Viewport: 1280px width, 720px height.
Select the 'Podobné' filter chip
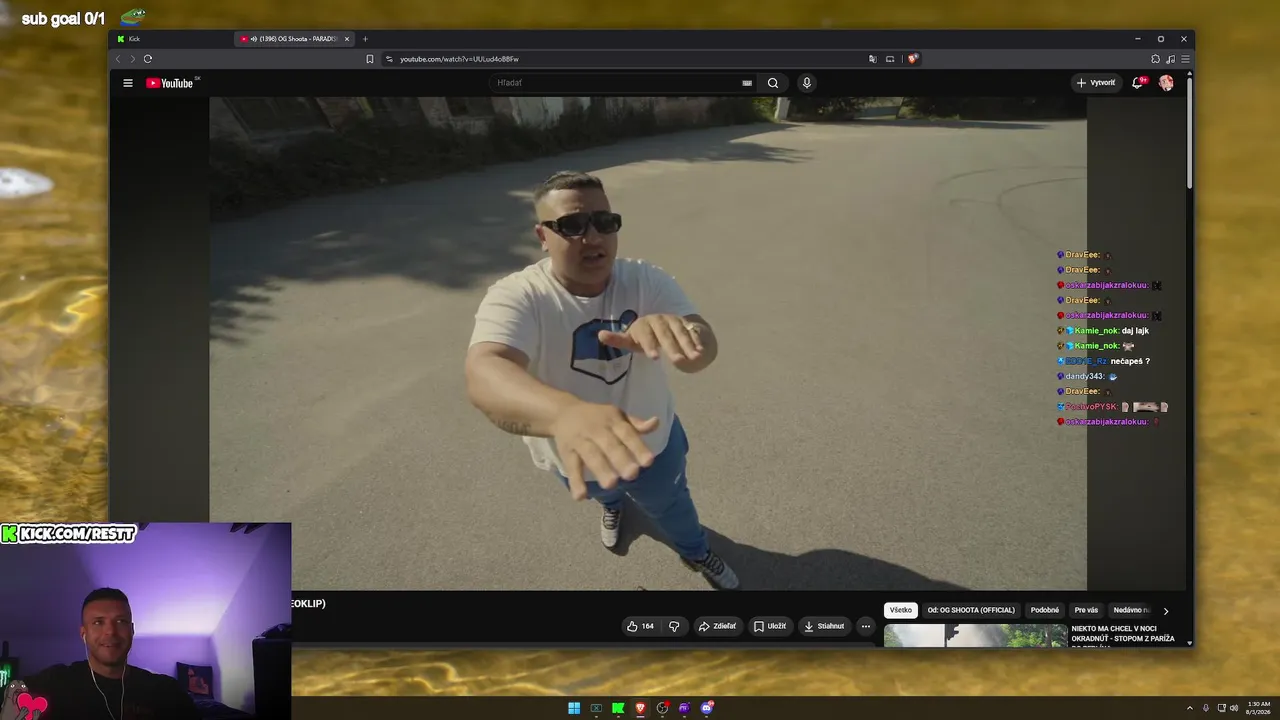click(x=1045, y=610)
